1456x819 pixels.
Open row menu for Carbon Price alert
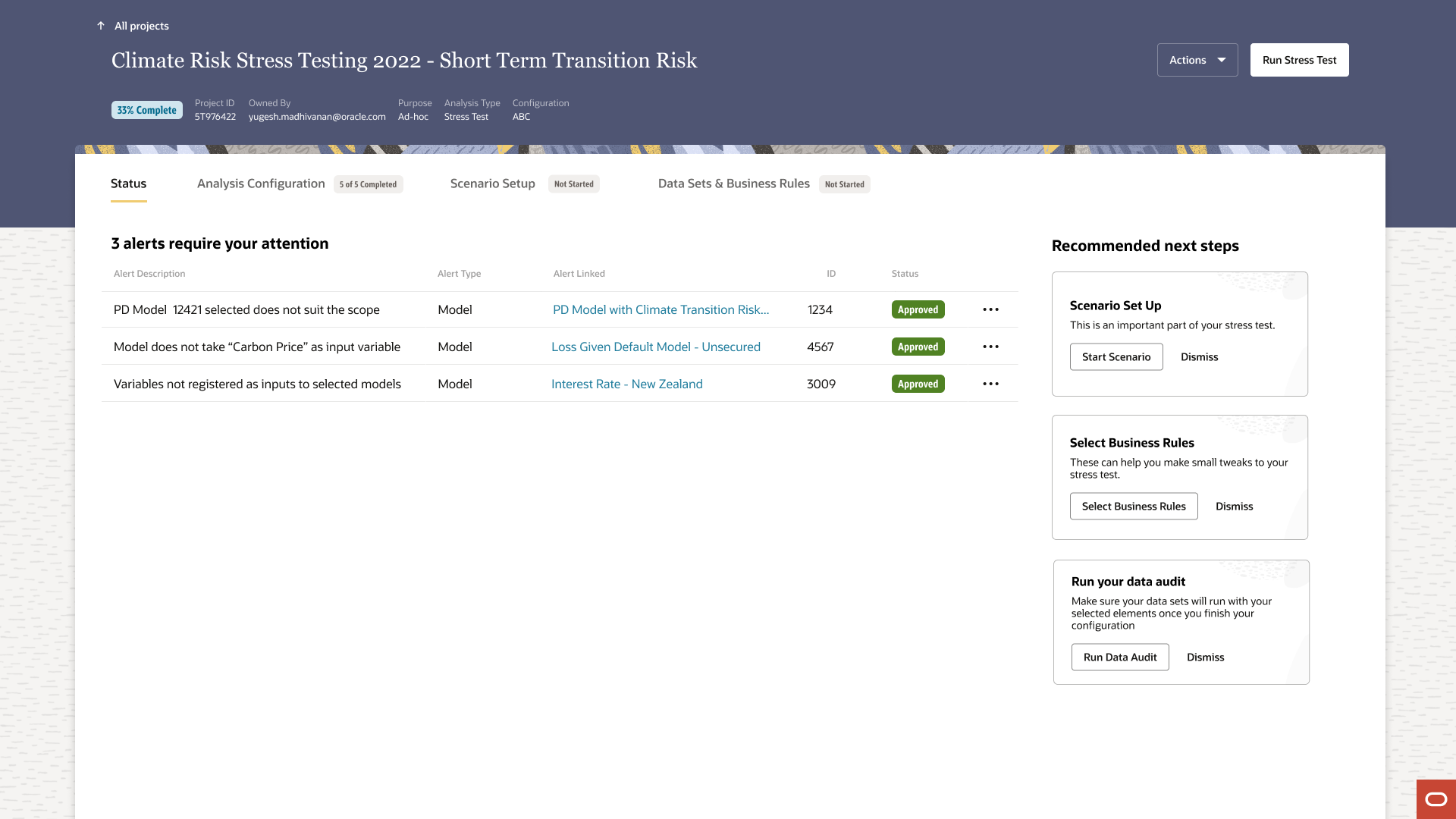pos(990,347)
